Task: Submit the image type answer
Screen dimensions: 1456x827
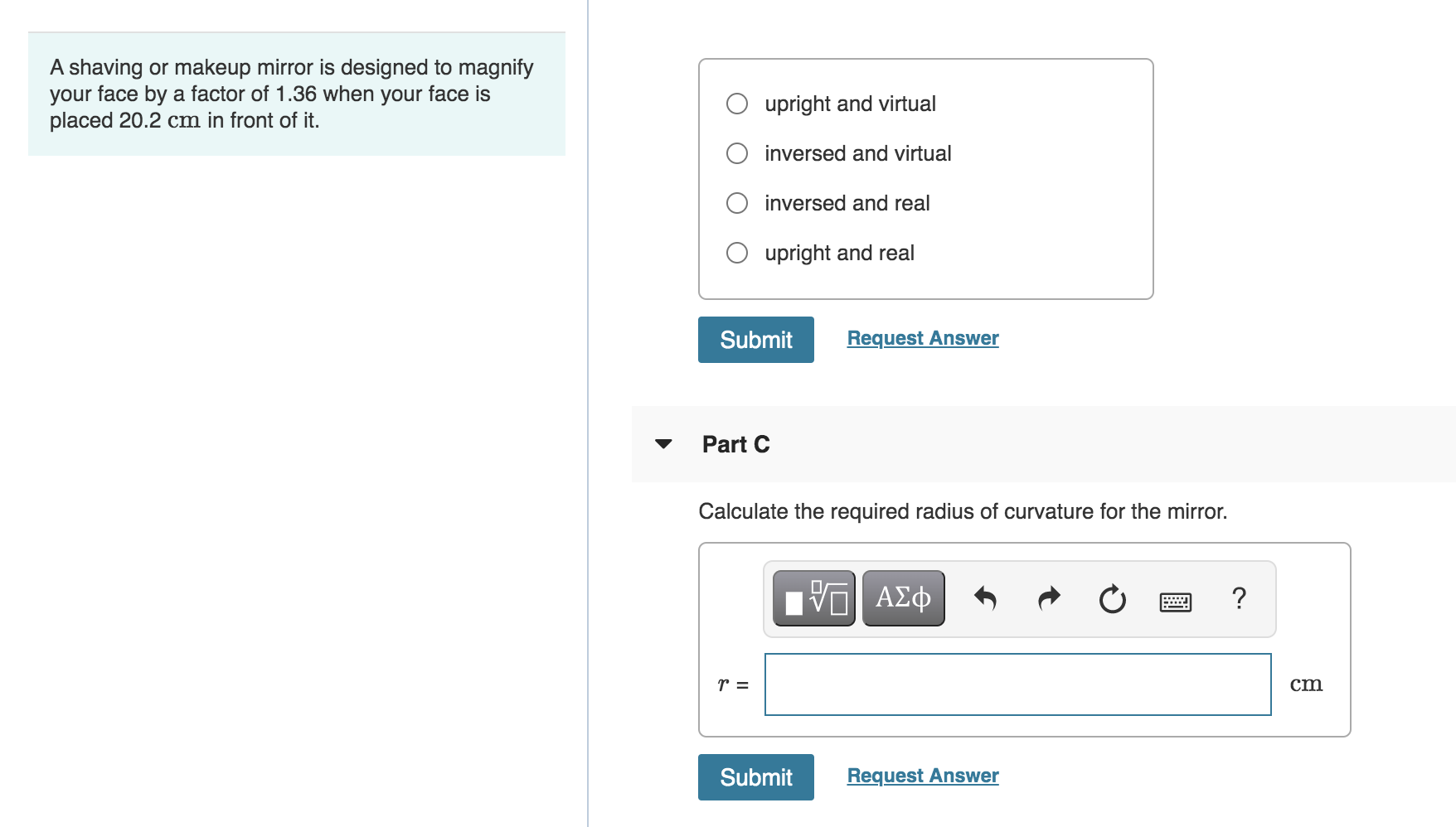Action: tap(755, 340)
